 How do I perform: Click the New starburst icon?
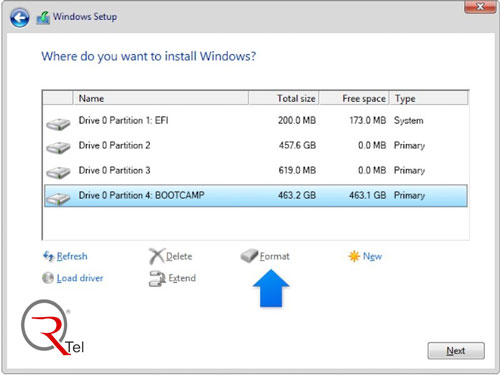pos(354,256)
